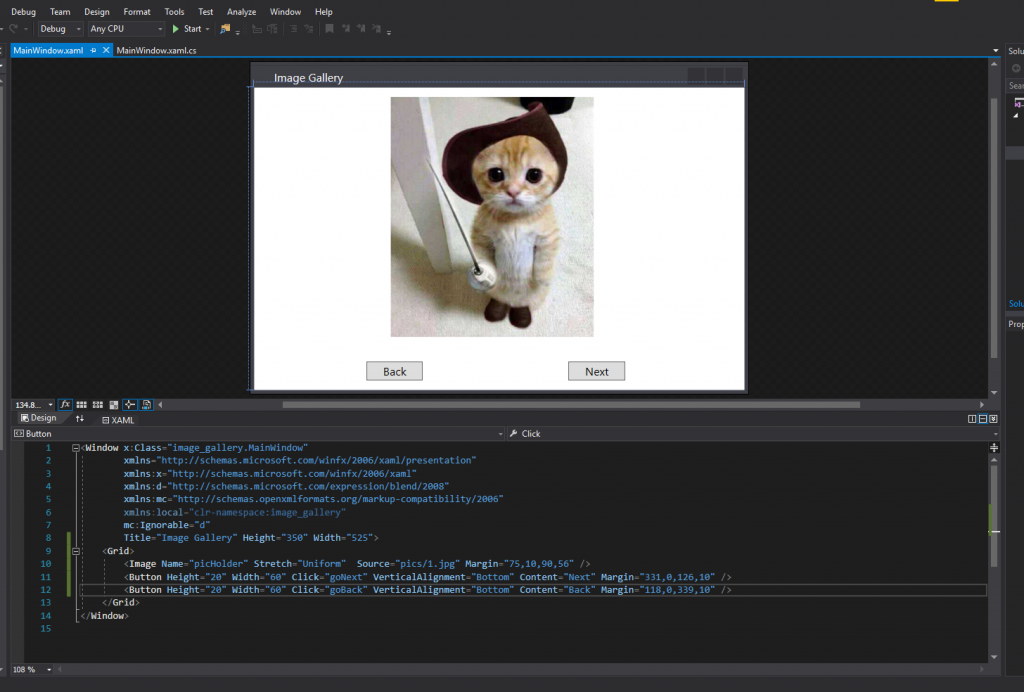The image size is (1024, 692).
Task: Toggle snapping to snaplines in designer toolbar
Action: (x=130, y=404)
